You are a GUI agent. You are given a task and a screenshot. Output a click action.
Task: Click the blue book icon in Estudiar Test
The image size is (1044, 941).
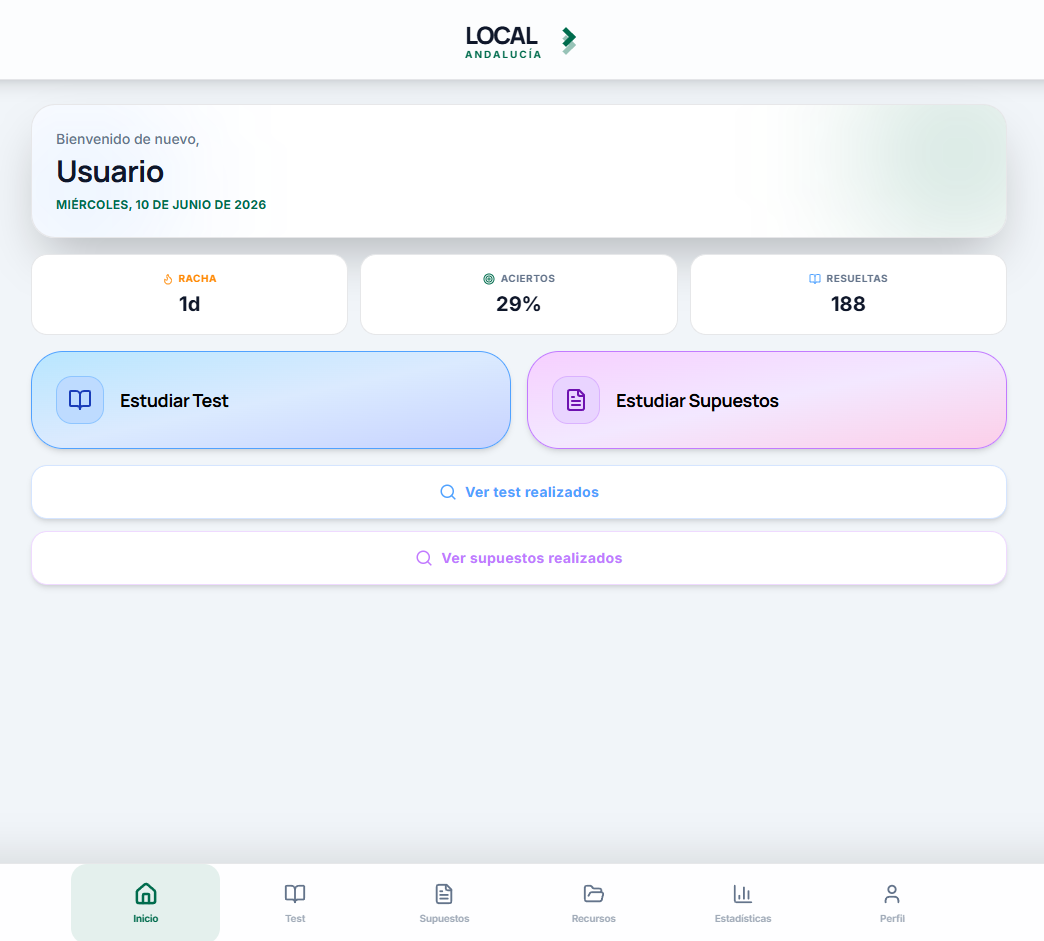[x=80, y=400]
